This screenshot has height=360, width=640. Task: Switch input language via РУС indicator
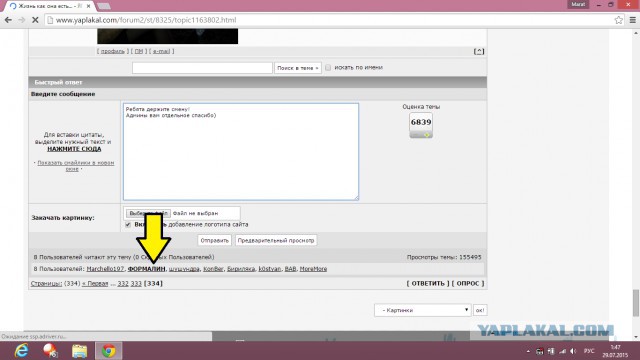point(589,351)
